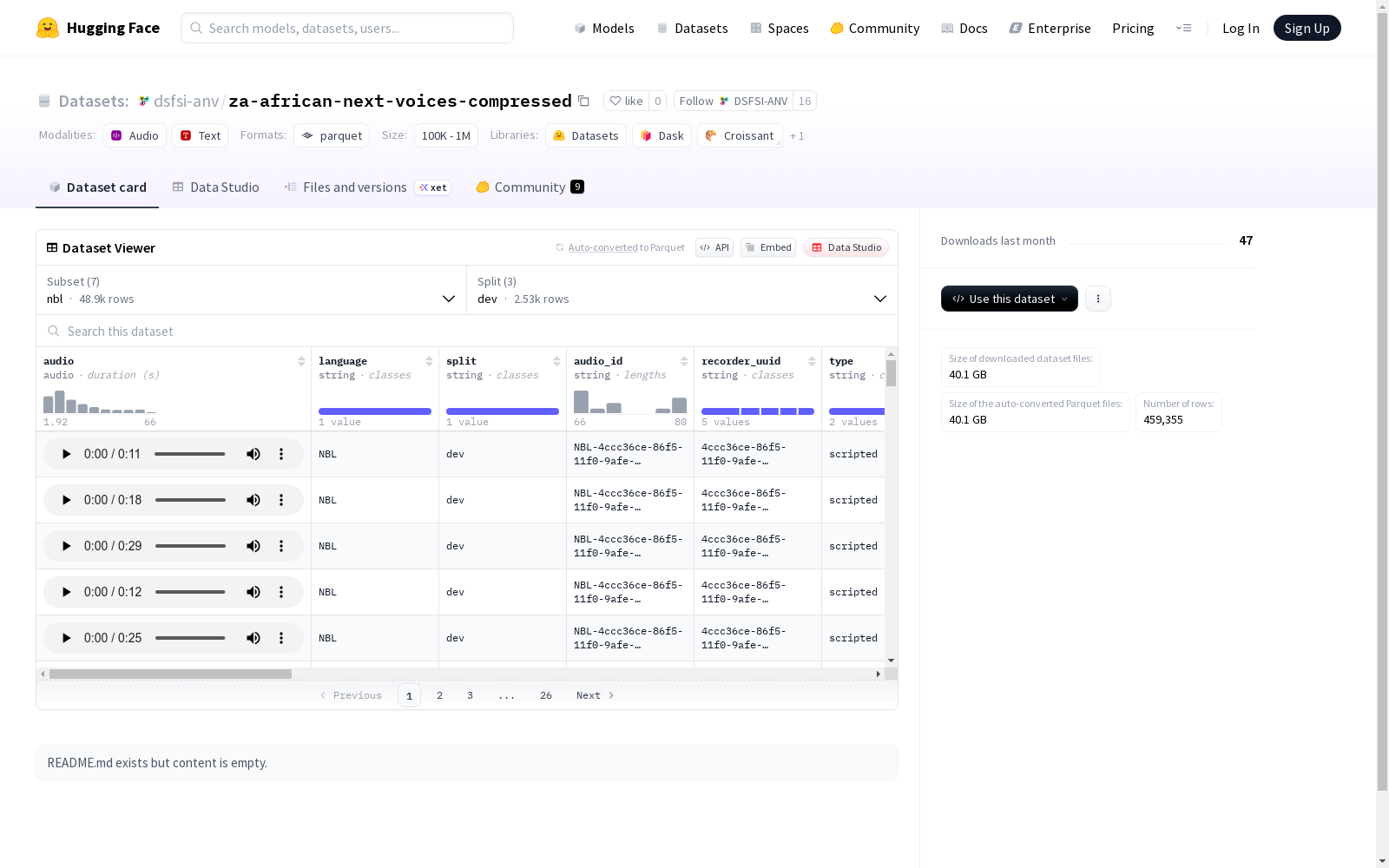Seek in the 0:11 audio progress bar

point(190,454)
